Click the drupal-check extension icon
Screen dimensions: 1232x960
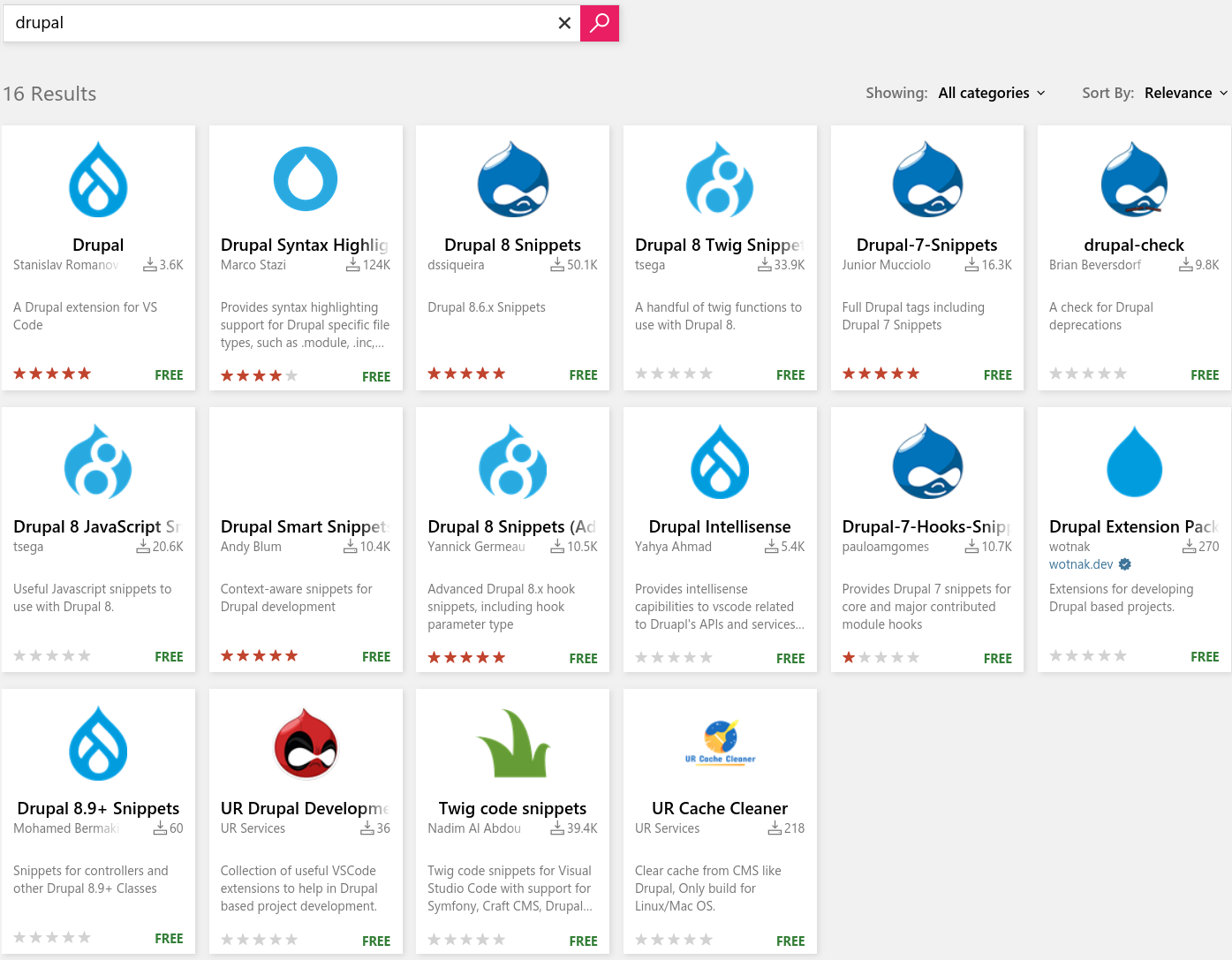click(x=1134, y=179)
